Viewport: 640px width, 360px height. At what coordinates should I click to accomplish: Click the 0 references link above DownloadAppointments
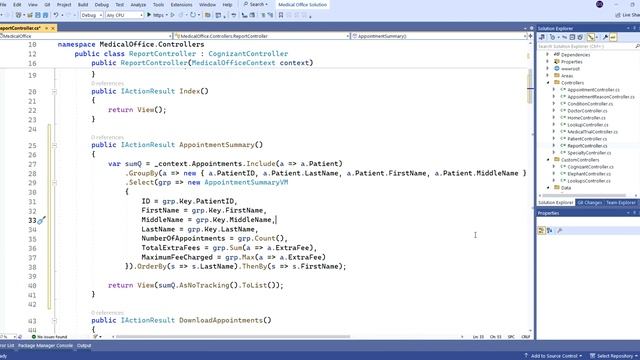107,313
